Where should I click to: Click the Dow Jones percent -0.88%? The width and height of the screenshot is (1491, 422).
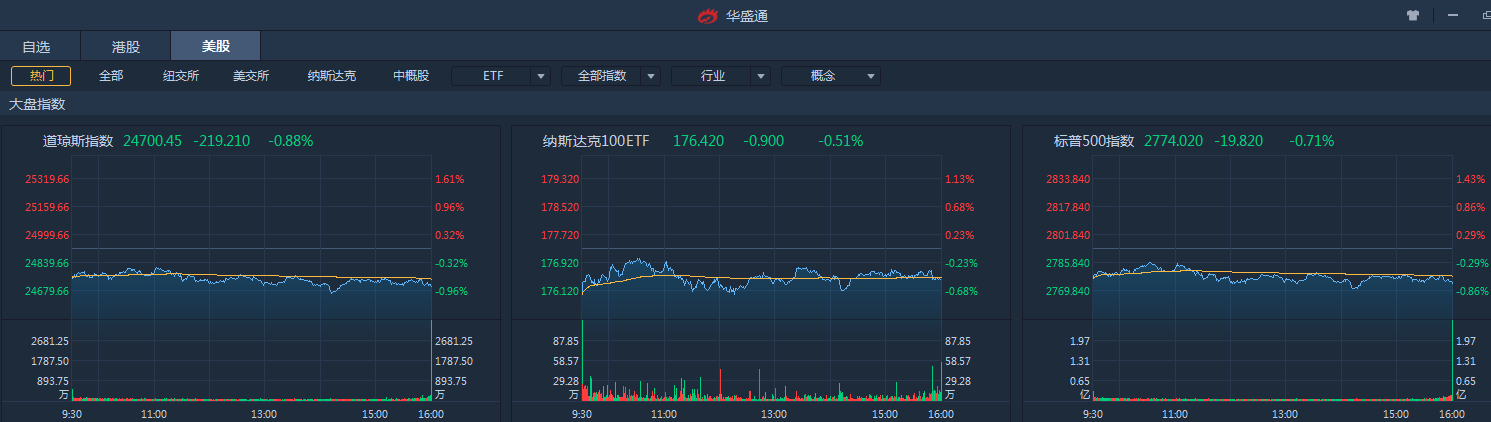291,141
